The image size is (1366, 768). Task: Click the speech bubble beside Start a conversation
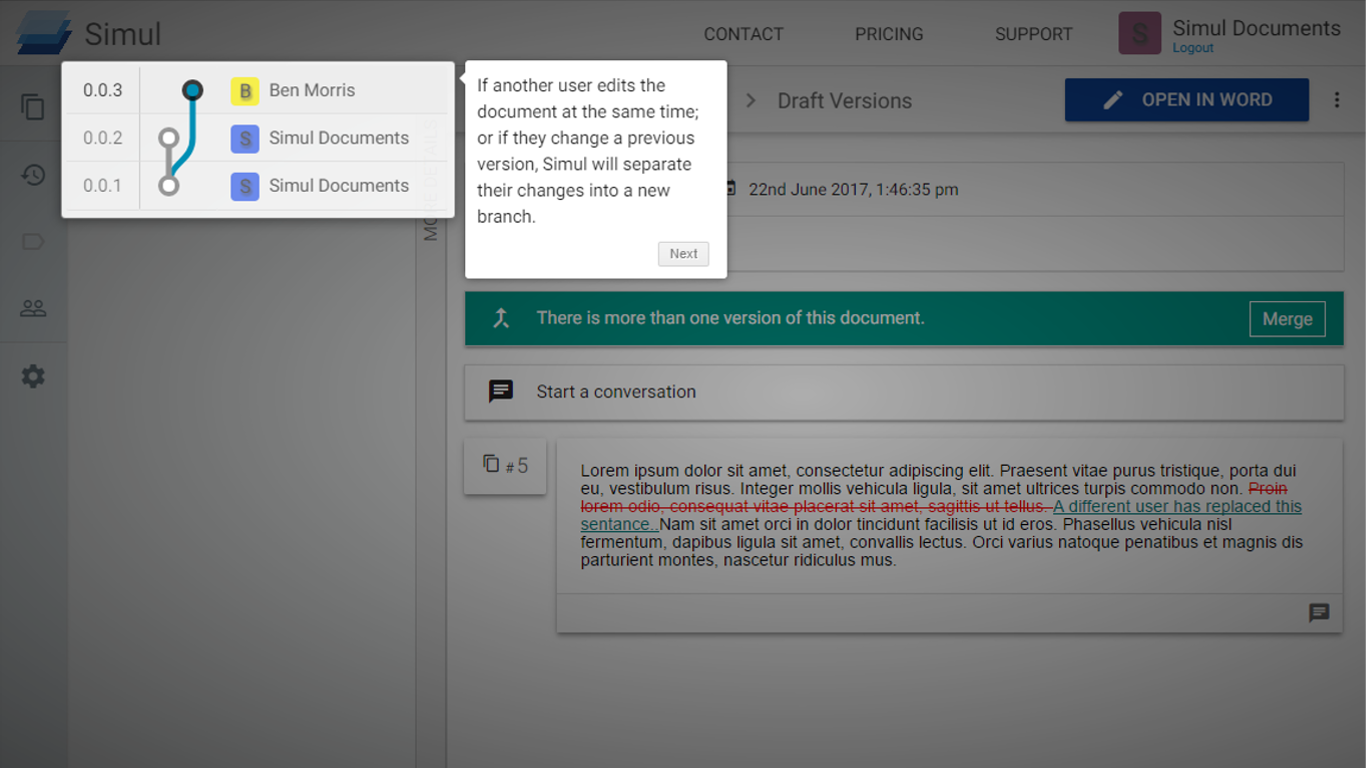[x=500, y=391]
